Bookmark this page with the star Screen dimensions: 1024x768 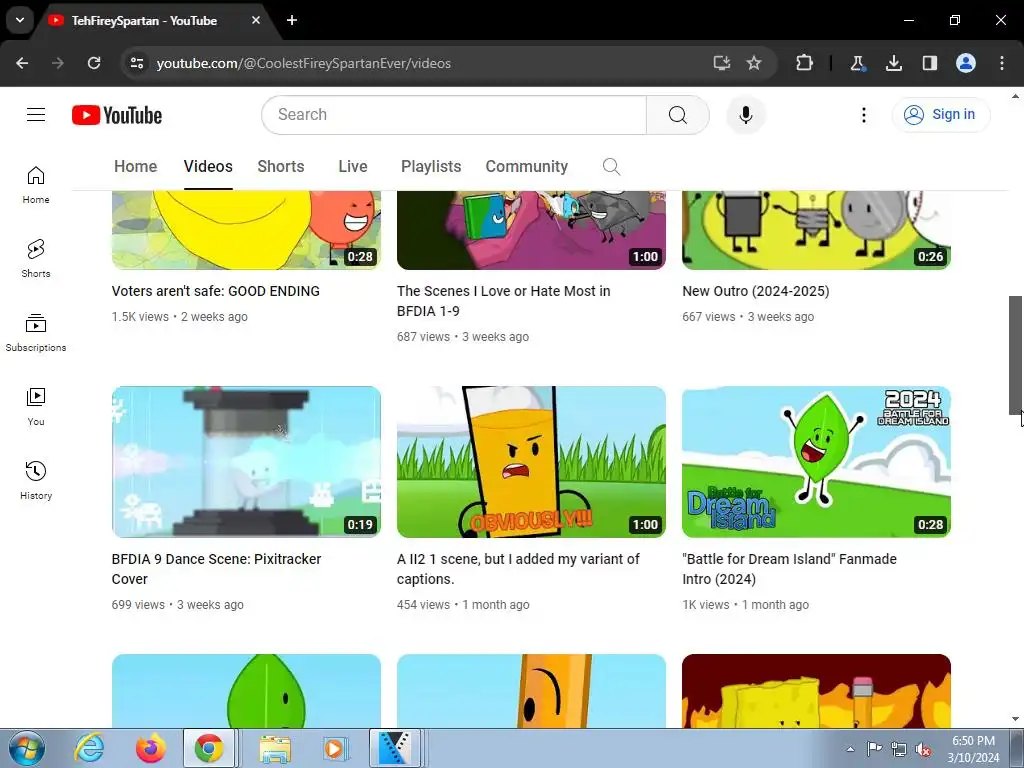(754, 63)
